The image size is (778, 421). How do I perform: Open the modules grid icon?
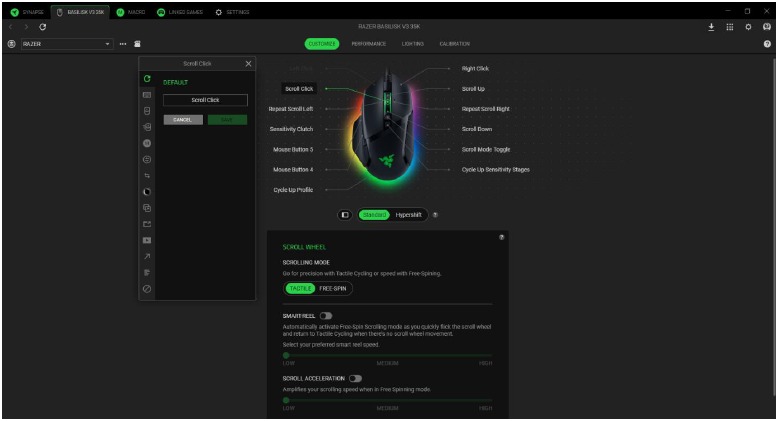click(x=729, y=27)
